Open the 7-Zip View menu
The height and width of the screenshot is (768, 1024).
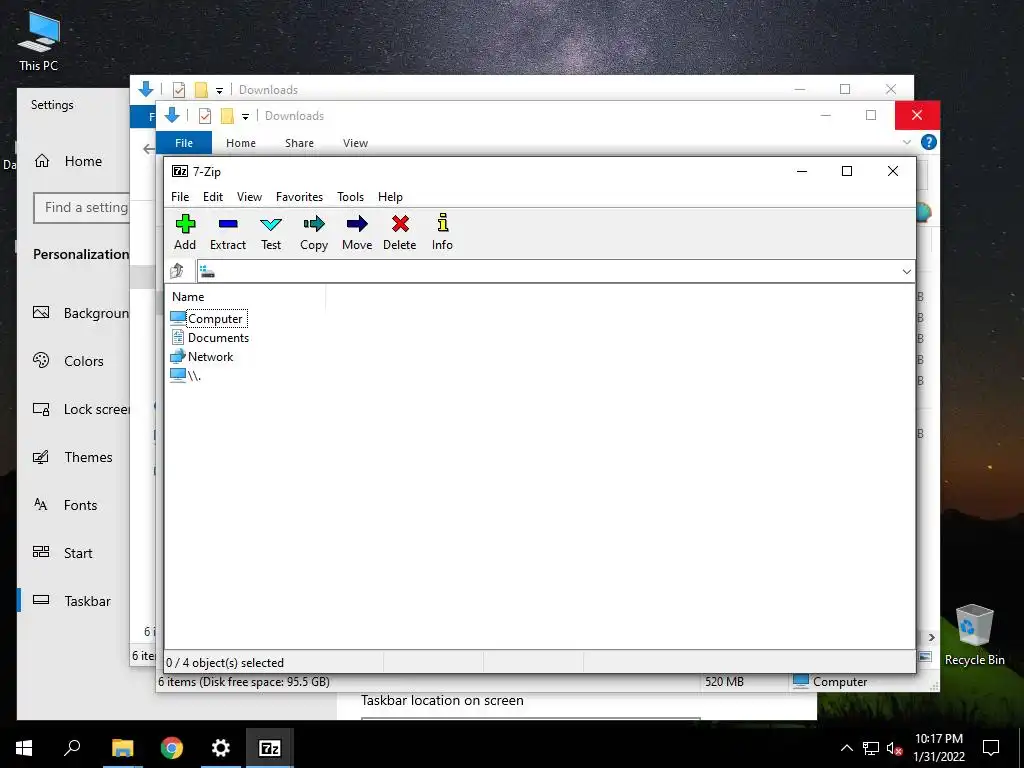coord(249,197)
